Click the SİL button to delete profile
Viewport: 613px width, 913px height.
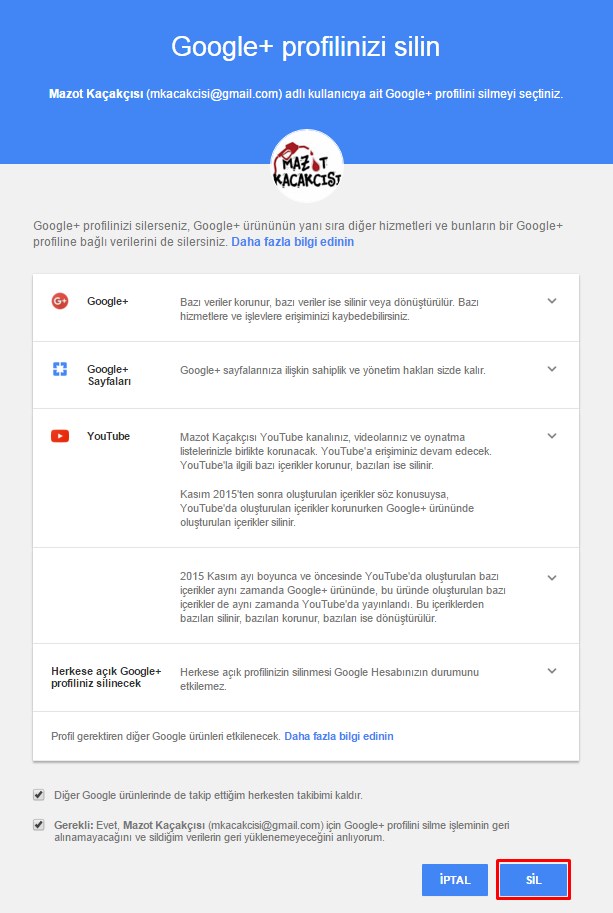pyautogui.click(x=533, y=879)
